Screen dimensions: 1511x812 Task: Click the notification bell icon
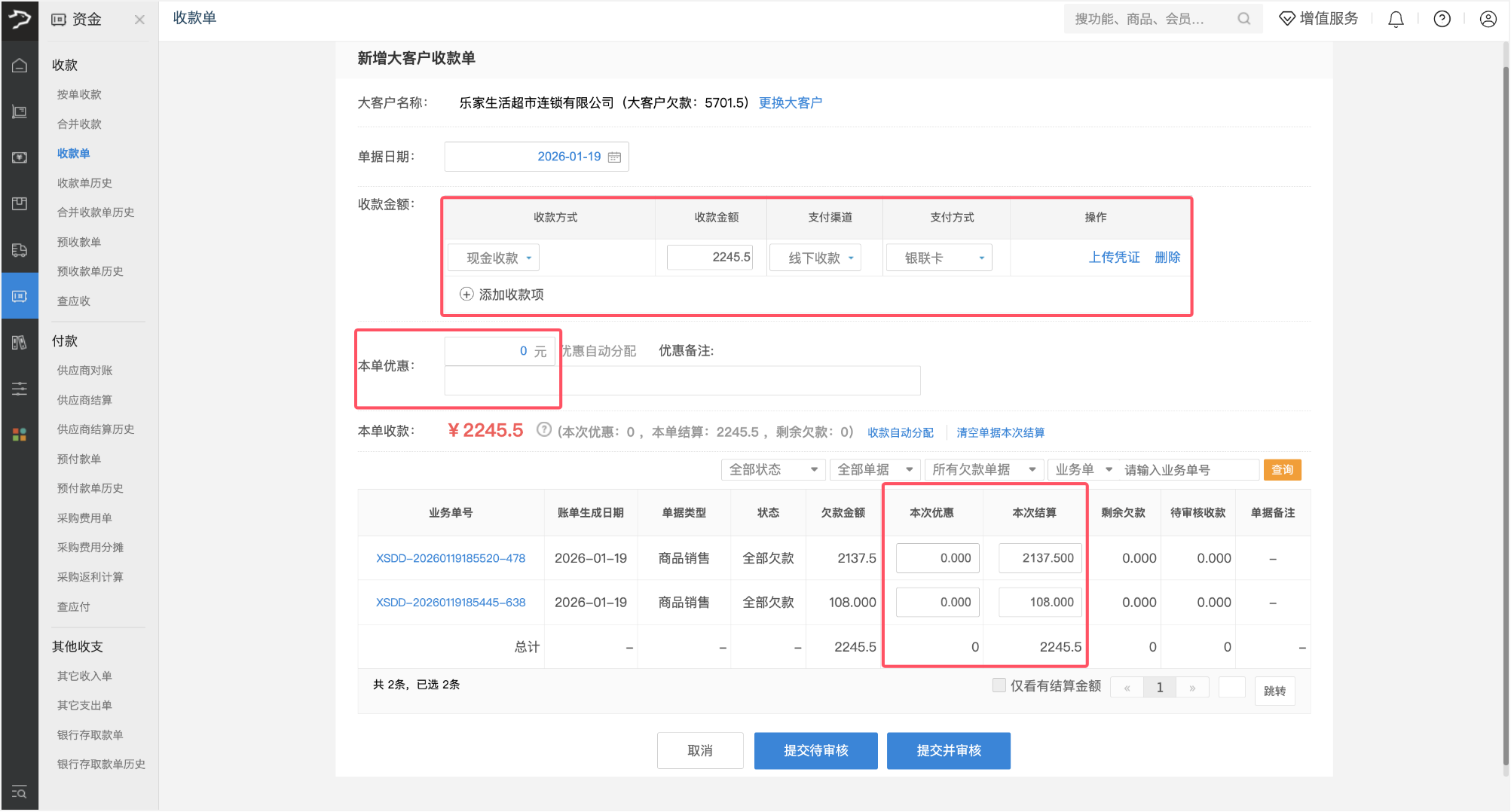[x=1396, y=20]
